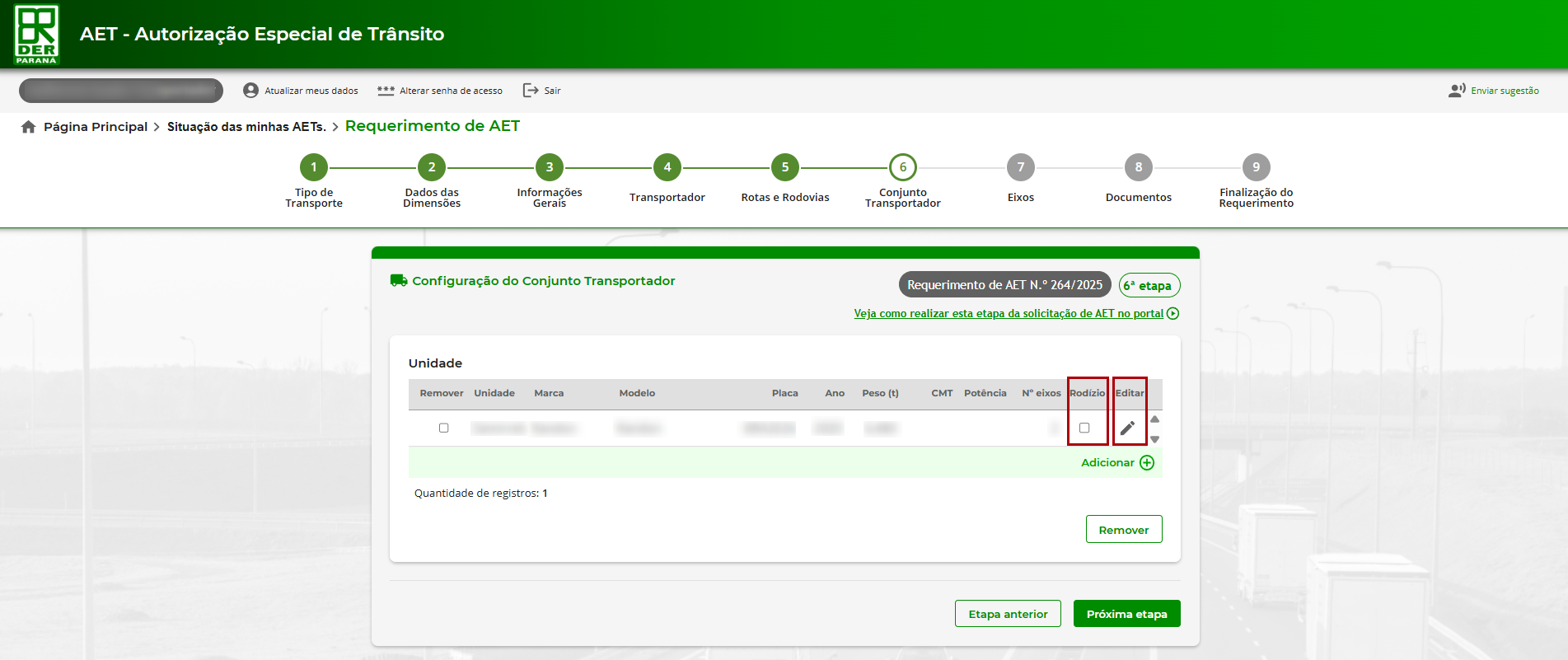Click the Nº eixos column header

(x=1041, y=394)
